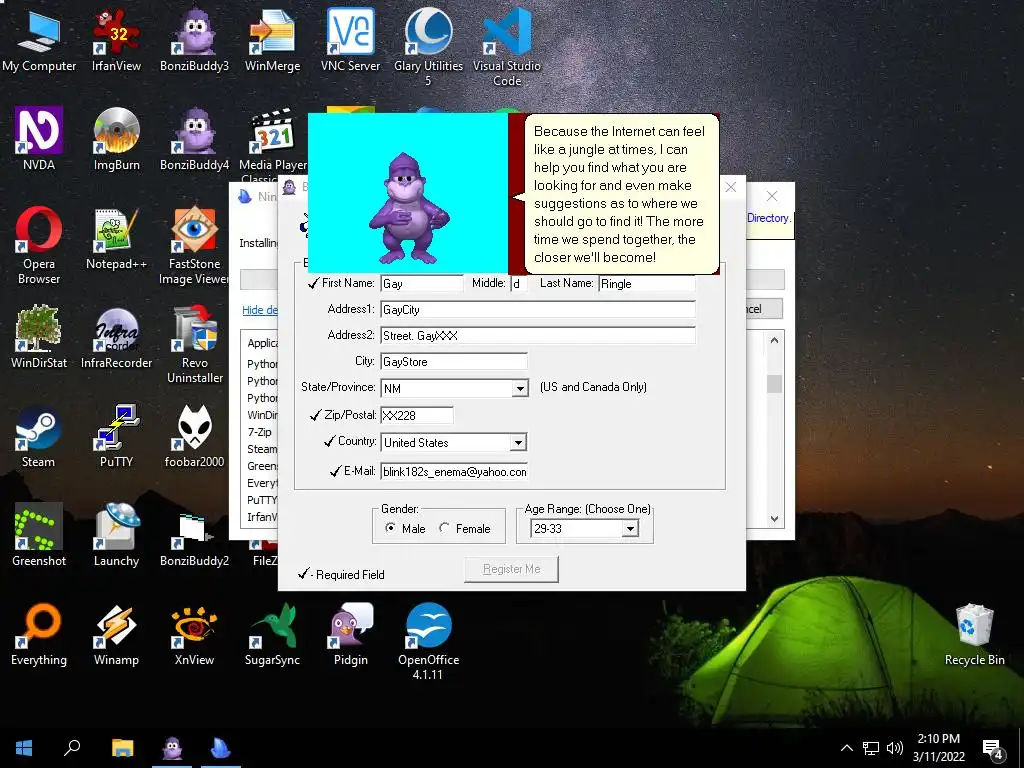
Task: Click the E-Mail input field
Action: coord(454,472)
